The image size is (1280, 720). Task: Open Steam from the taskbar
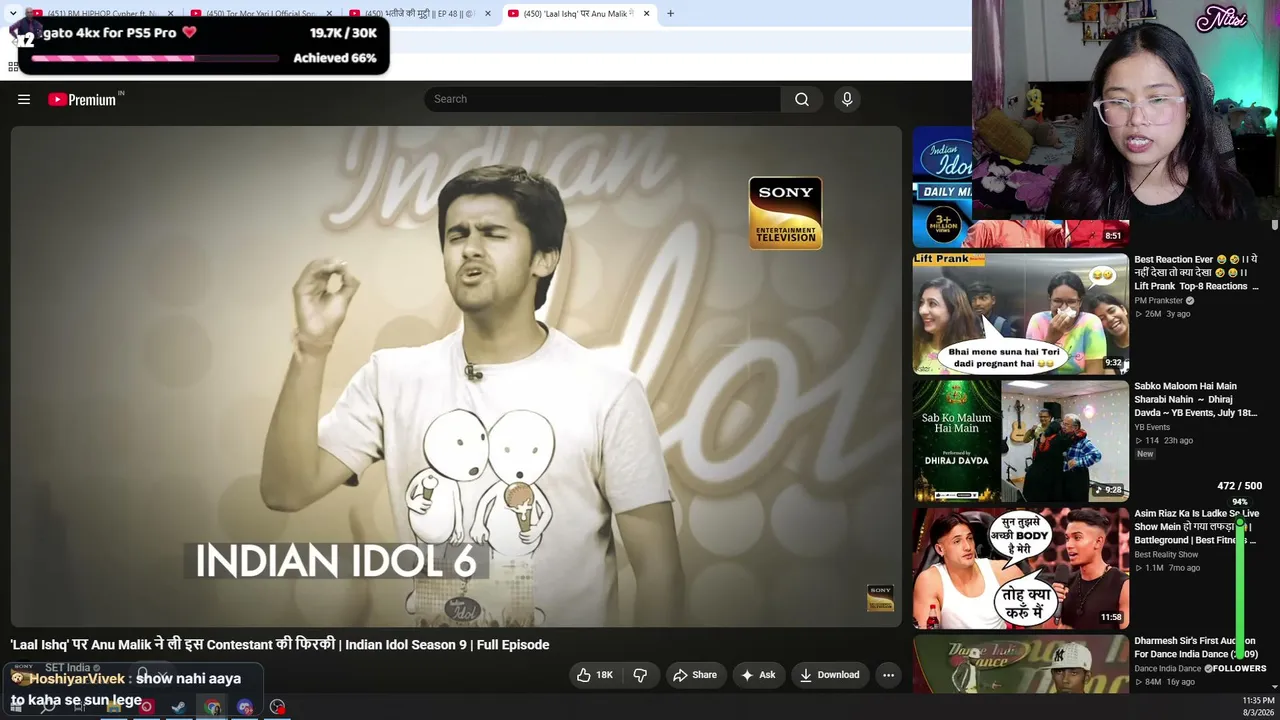coord(178,707)
